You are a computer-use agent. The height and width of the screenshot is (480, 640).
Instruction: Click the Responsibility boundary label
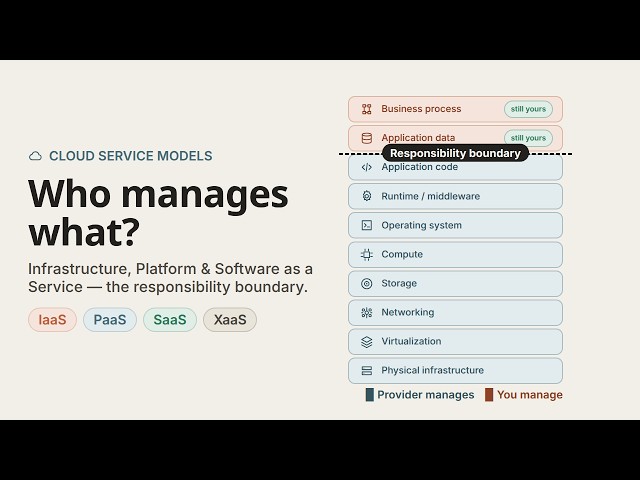tap(455, 153)
